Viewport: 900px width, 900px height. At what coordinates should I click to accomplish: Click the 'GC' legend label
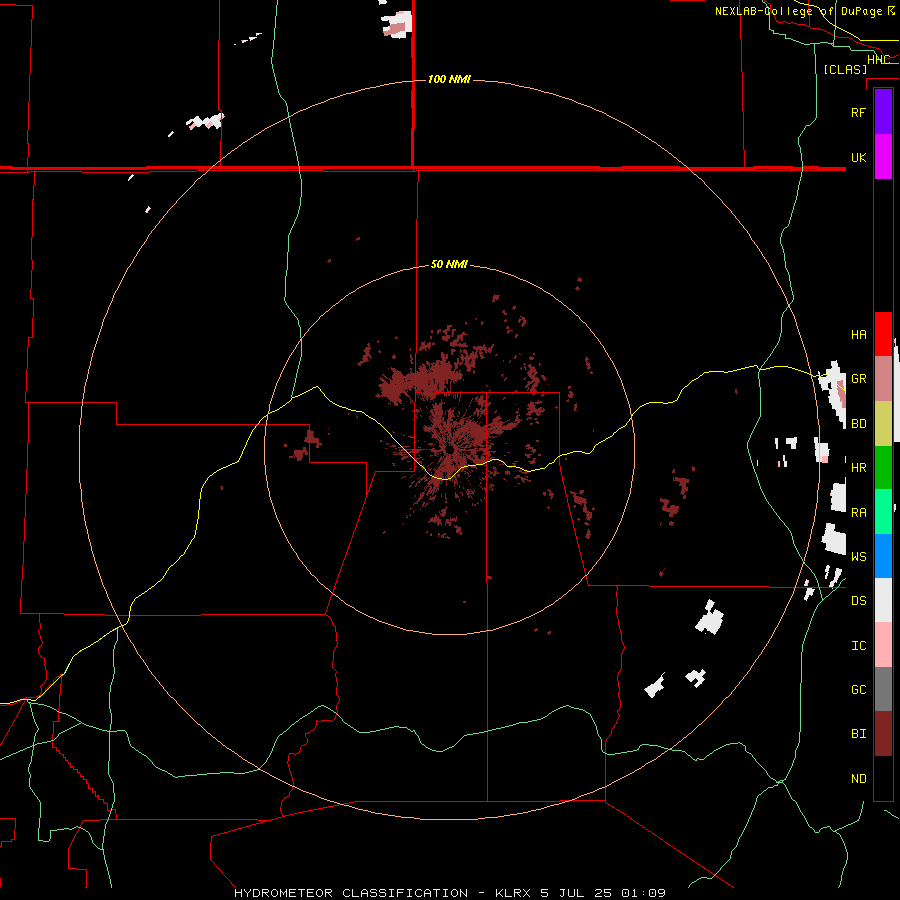tap(858, 690)
